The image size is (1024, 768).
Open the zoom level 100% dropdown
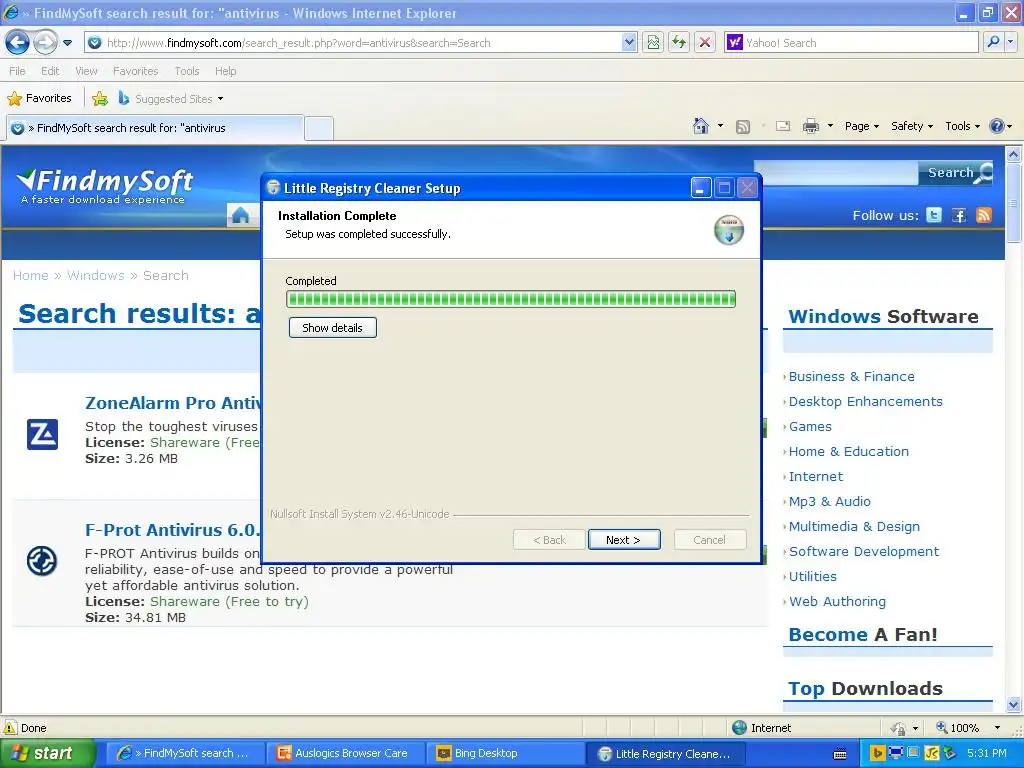tap(997, 728)
